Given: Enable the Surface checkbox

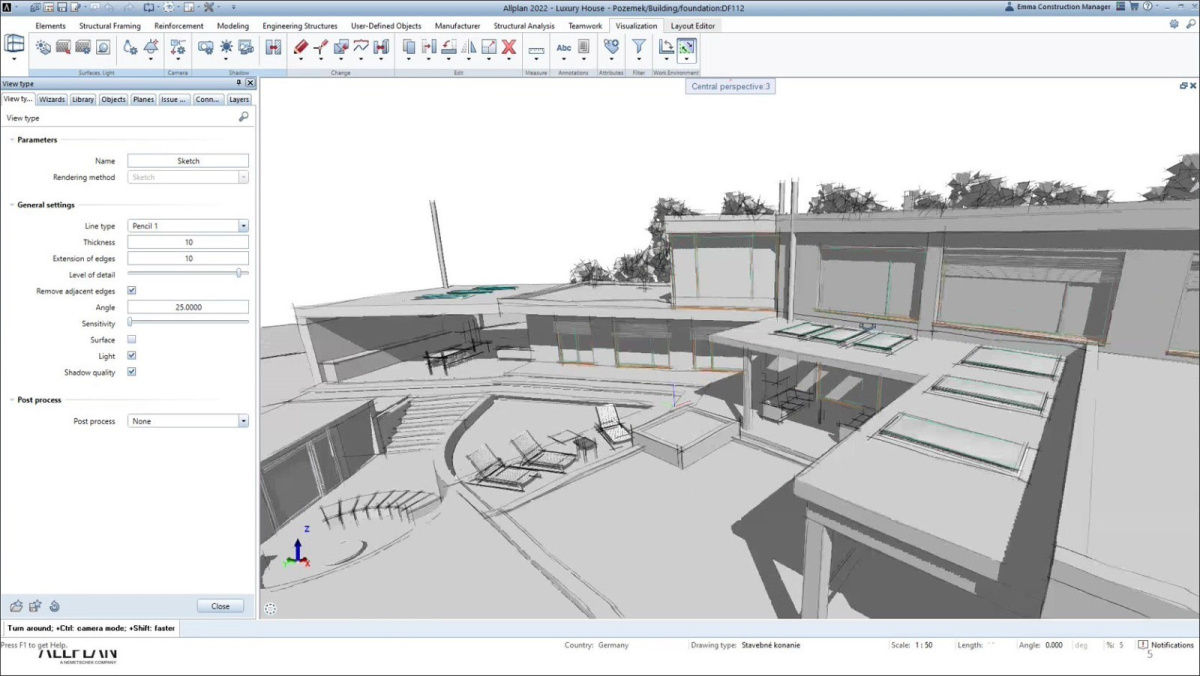Looking at the screenshot, I should click(132, 340).
